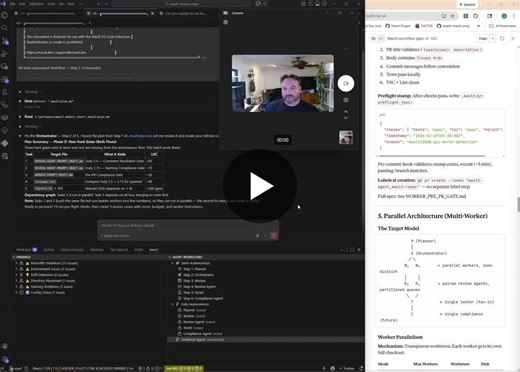Open the All Bookmarks folder
The height and width of the screenshot is (372, 520).
[x=502, y=26]
